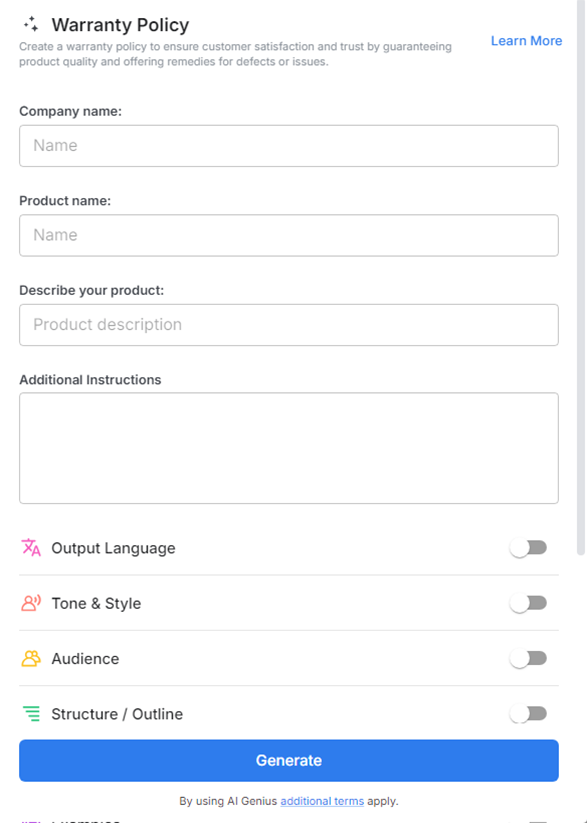
Task: Click the Structure / Outline list icon
Action: click(x=30, y=714)
